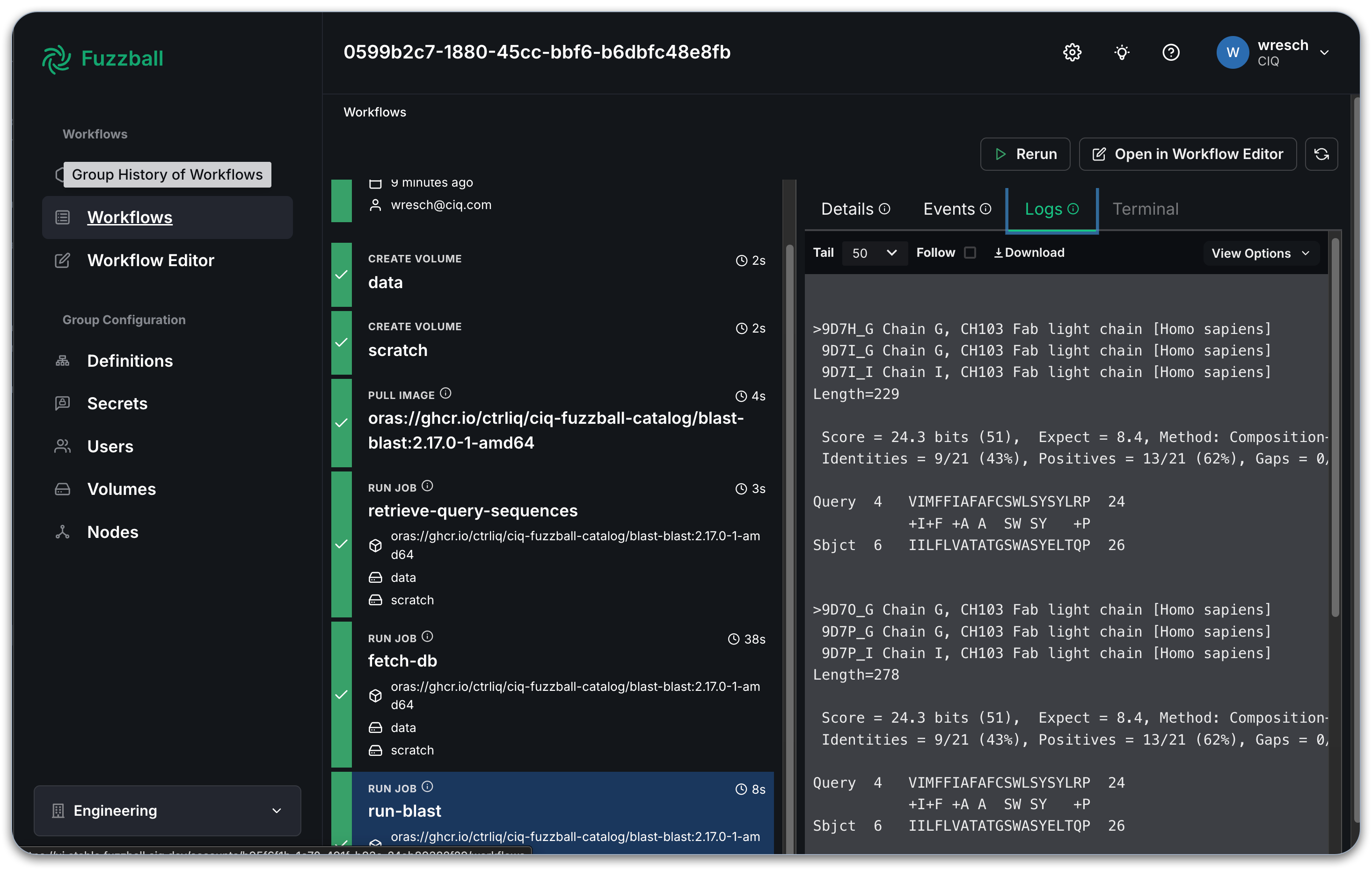Click Workflows list icon in sidebar

(62, 217)
